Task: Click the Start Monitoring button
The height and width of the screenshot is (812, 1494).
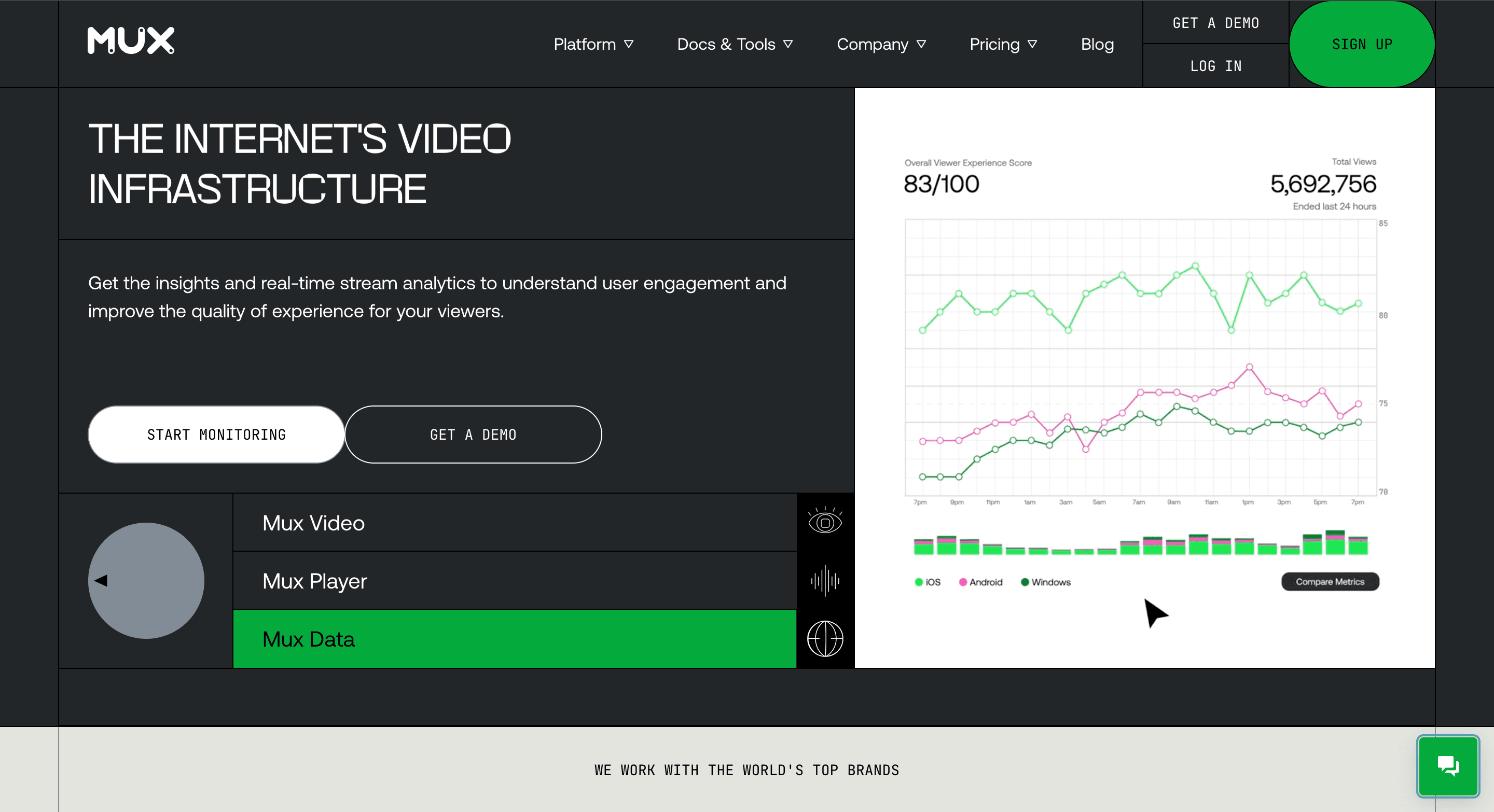Action: [216, 435]
